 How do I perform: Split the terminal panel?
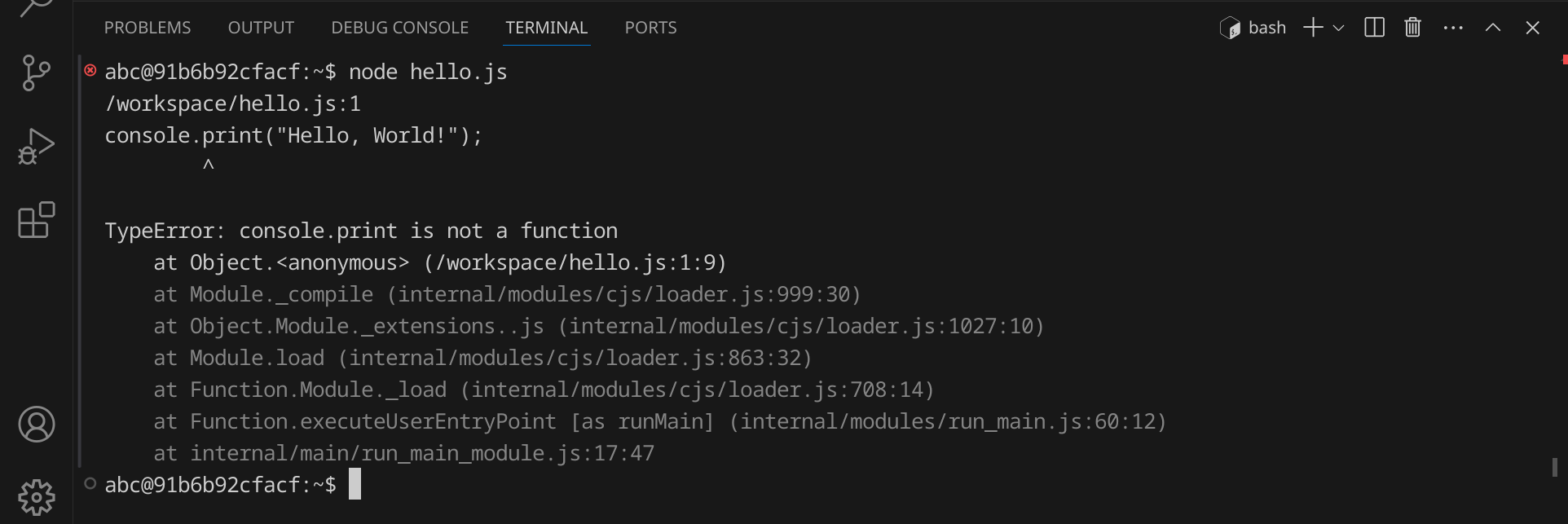[x=1374, y=28]
